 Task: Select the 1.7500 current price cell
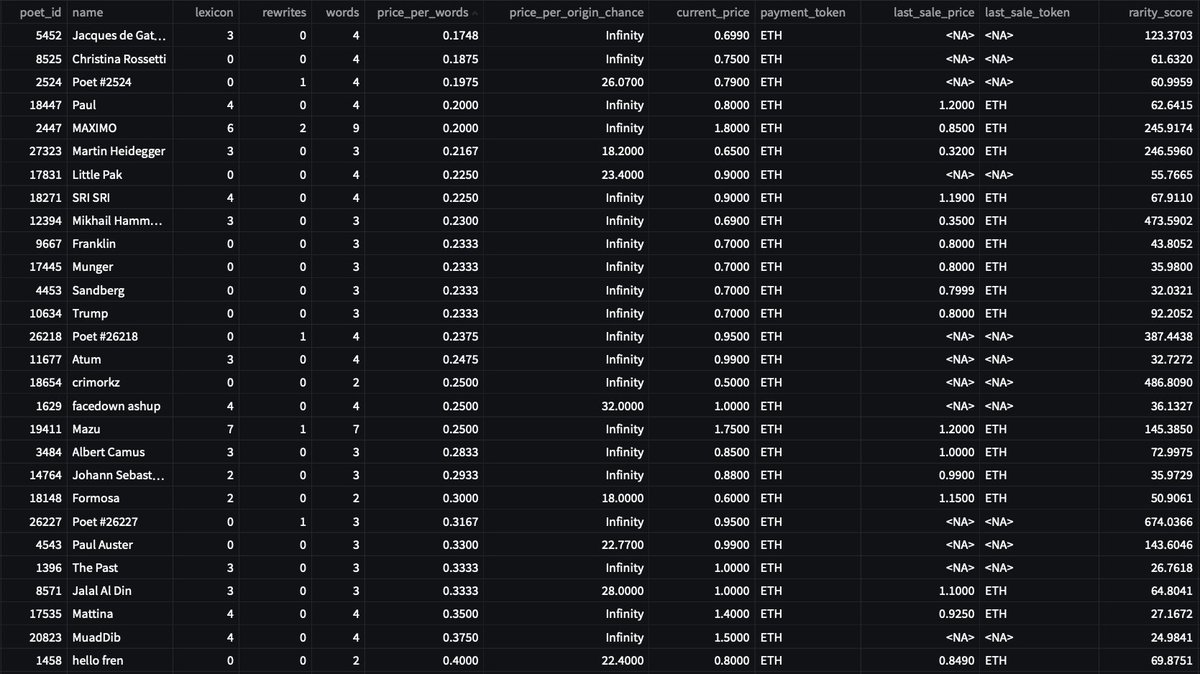tap(703, 429)
